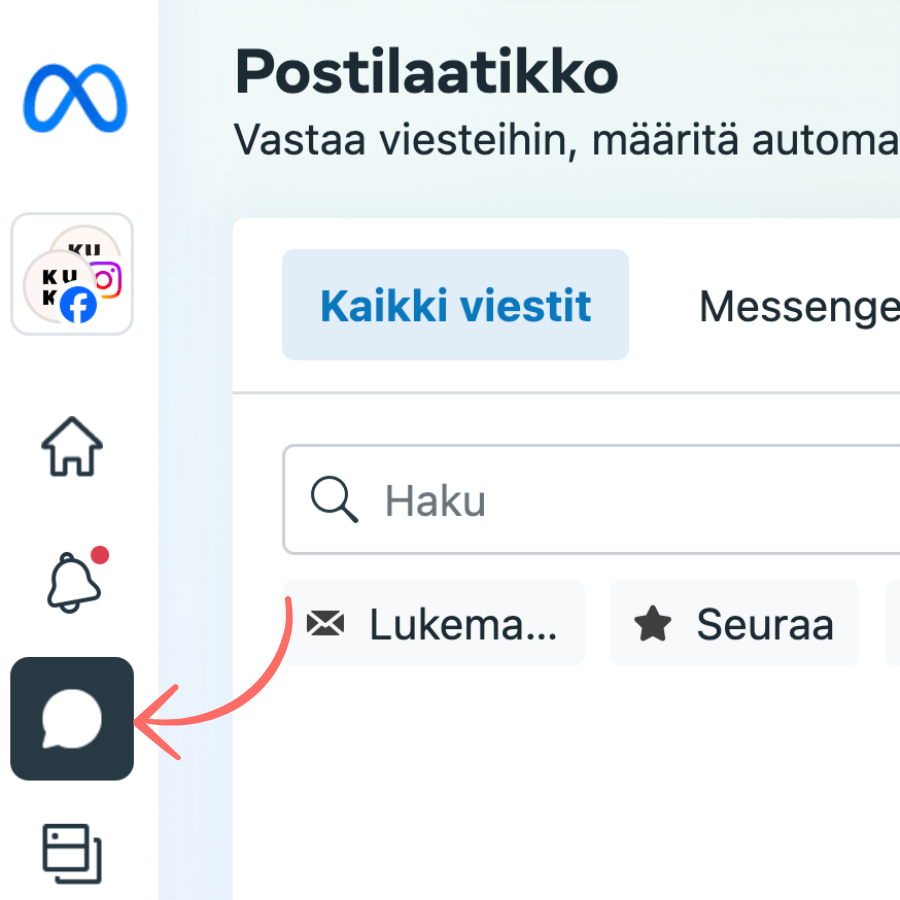Open notifications via the bell icon
Screen dimensions: 900x900
(73, 582)
